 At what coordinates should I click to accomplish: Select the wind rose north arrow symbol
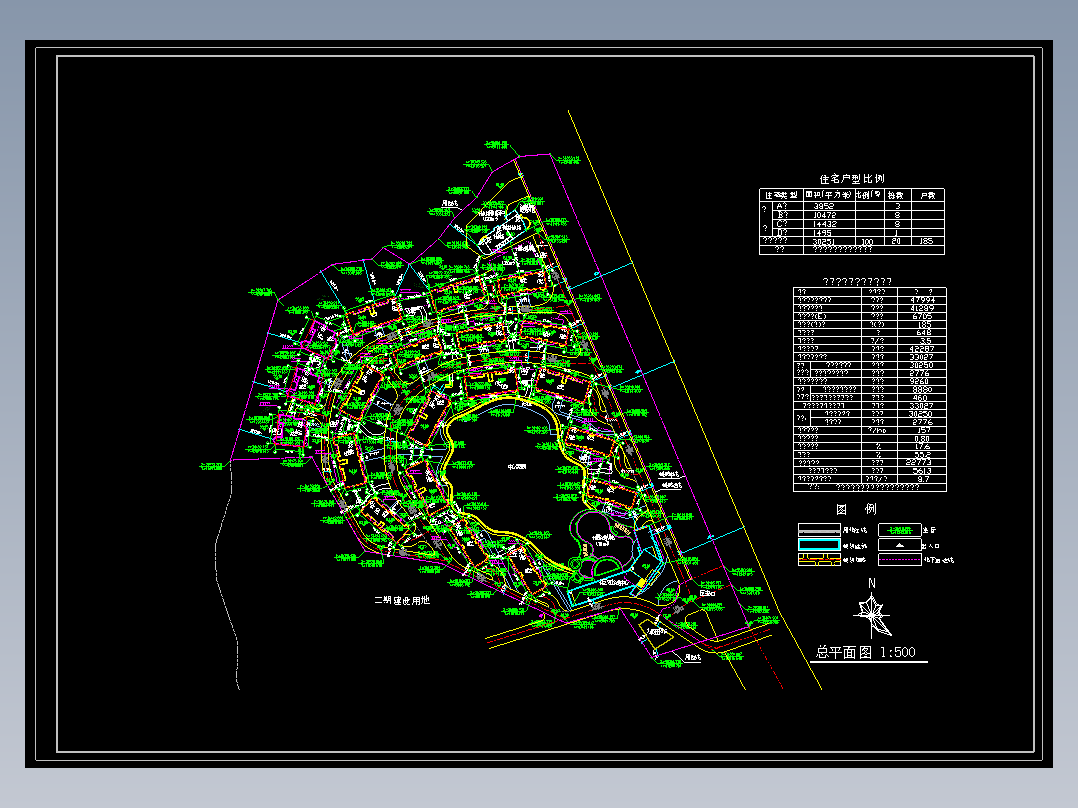pyautogui.click(x=873, y=614)
